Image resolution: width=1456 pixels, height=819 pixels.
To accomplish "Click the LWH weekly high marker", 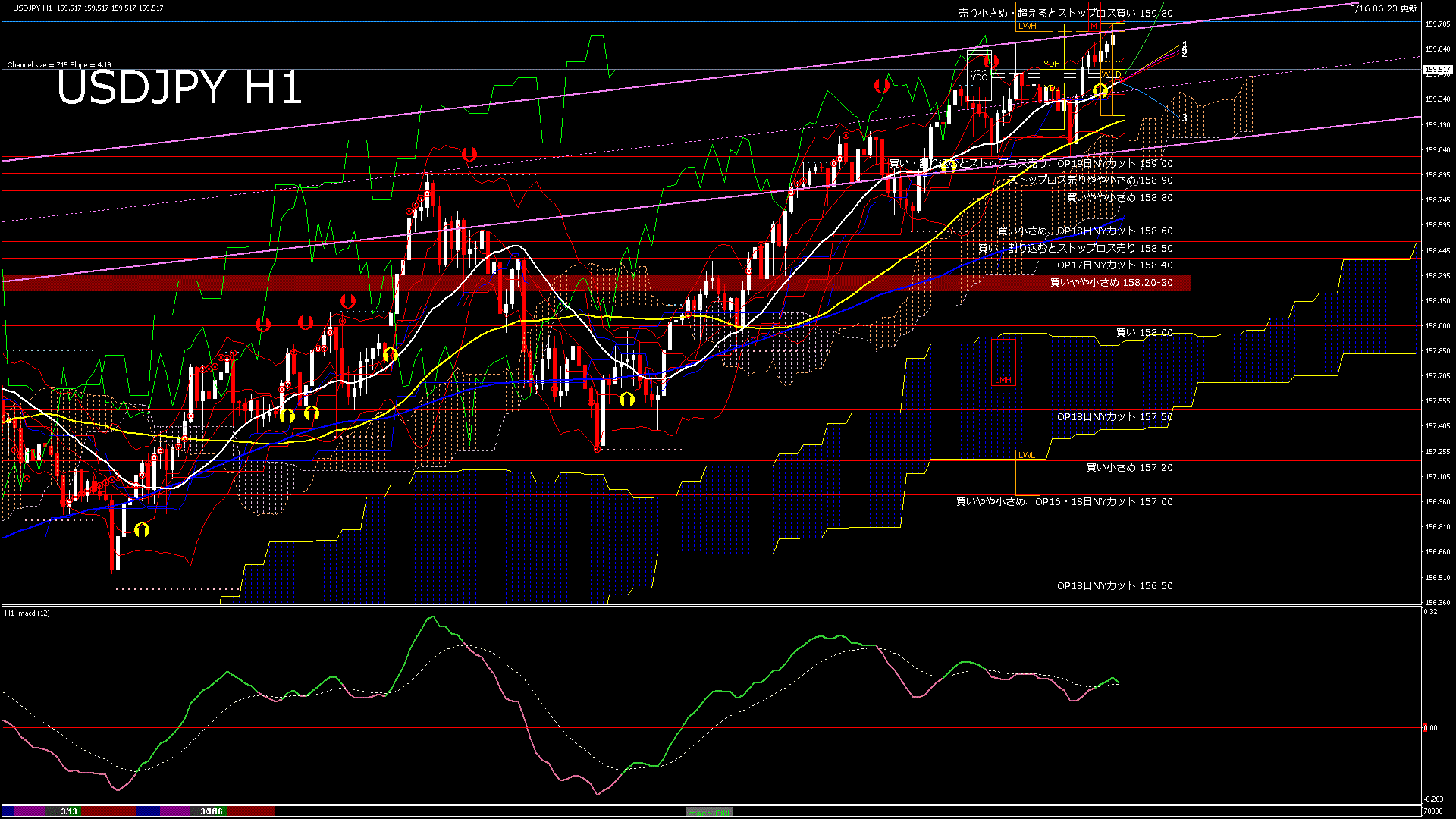I will tap(1027, 26).
